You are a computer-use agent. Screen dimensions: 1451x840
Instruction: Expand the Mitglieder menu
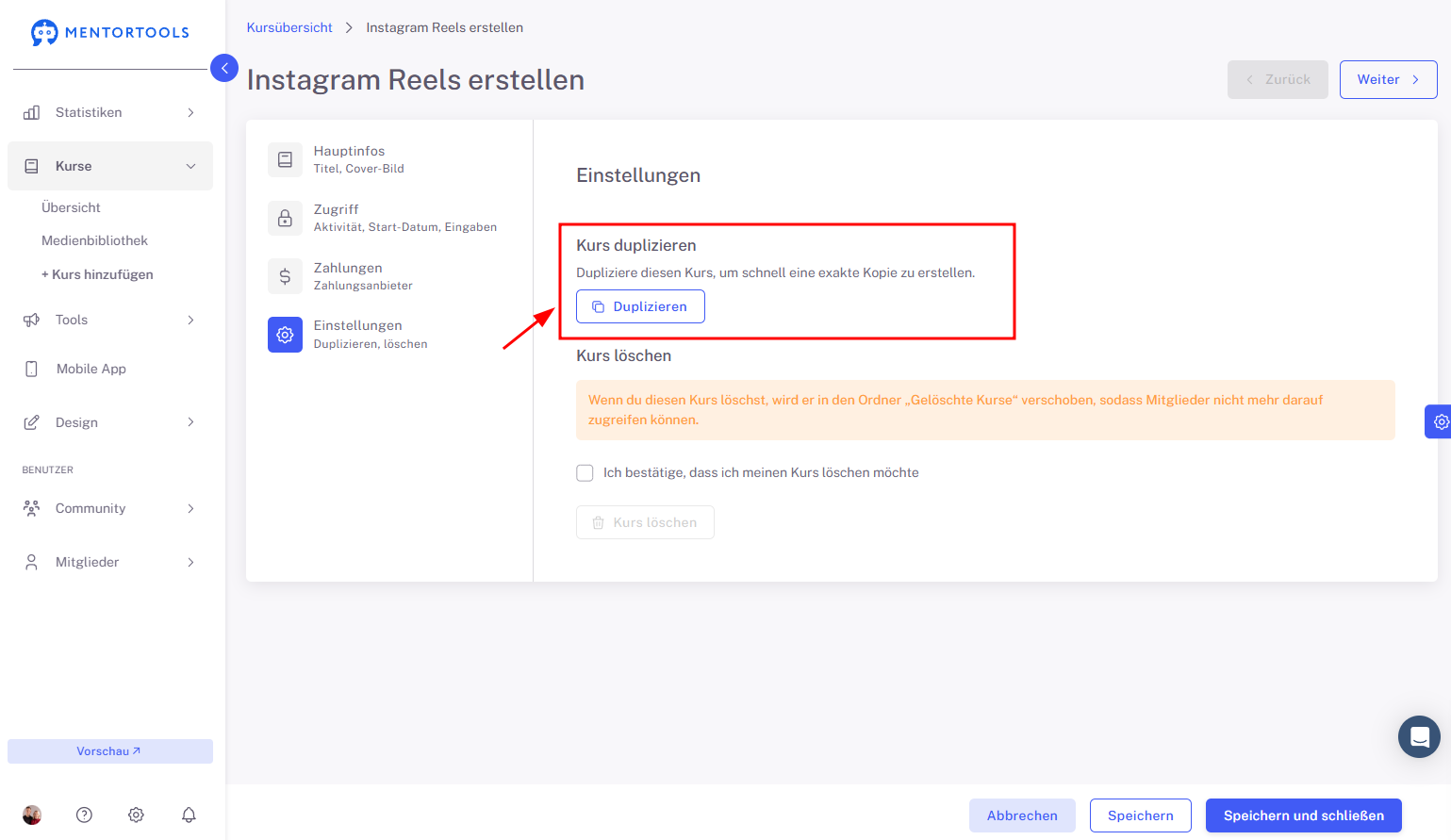click(110, 562)
